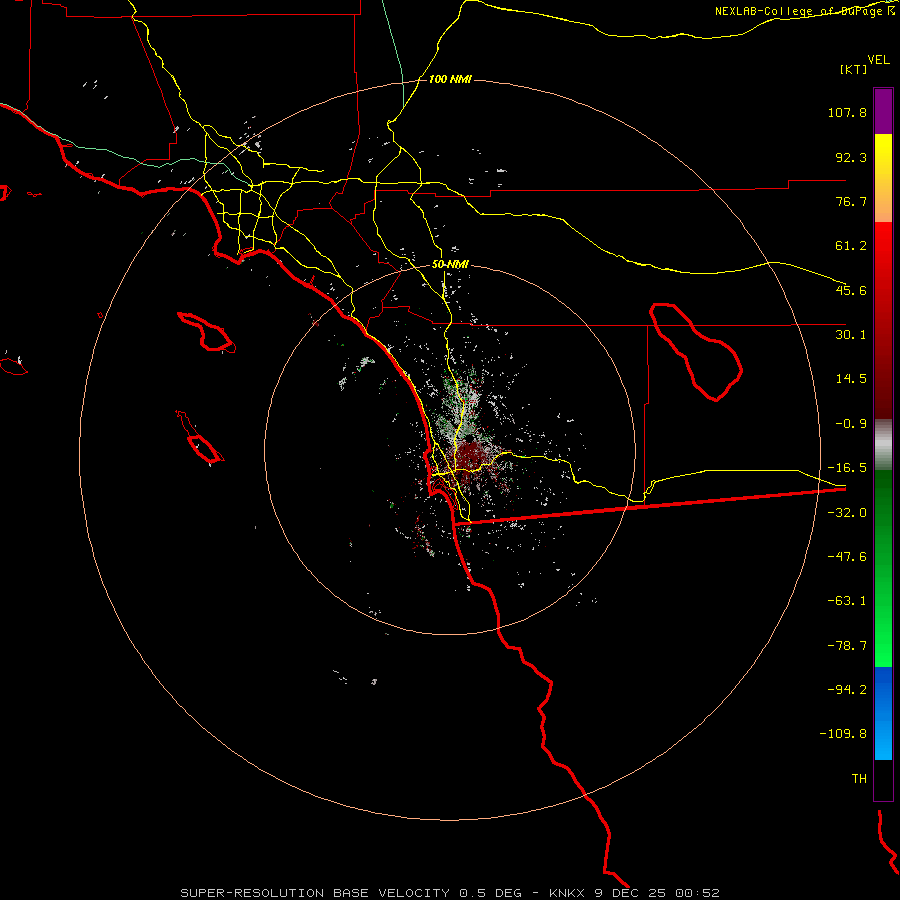Click the -63.1 velocity scale value
This screenshot has width=900, height=900.
coord(847,601)
